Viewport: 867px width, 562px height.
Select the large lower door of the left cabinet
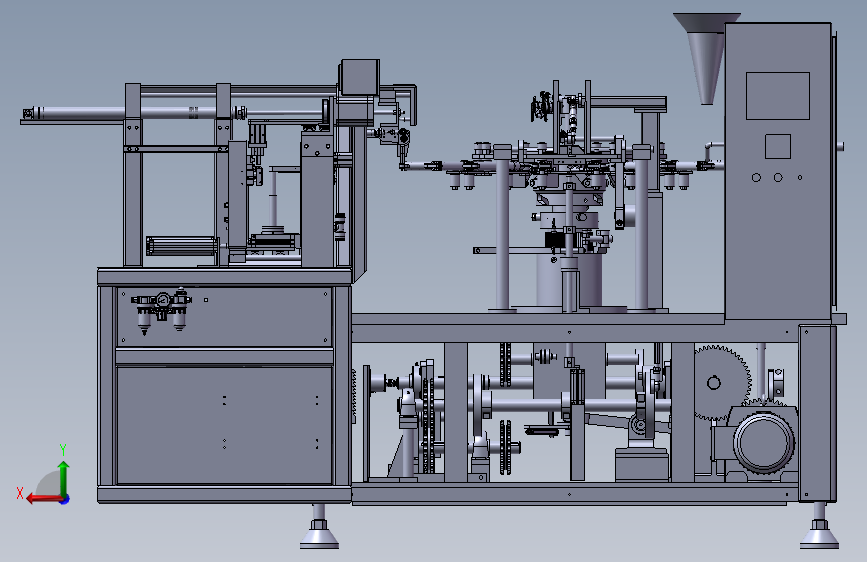224,425
